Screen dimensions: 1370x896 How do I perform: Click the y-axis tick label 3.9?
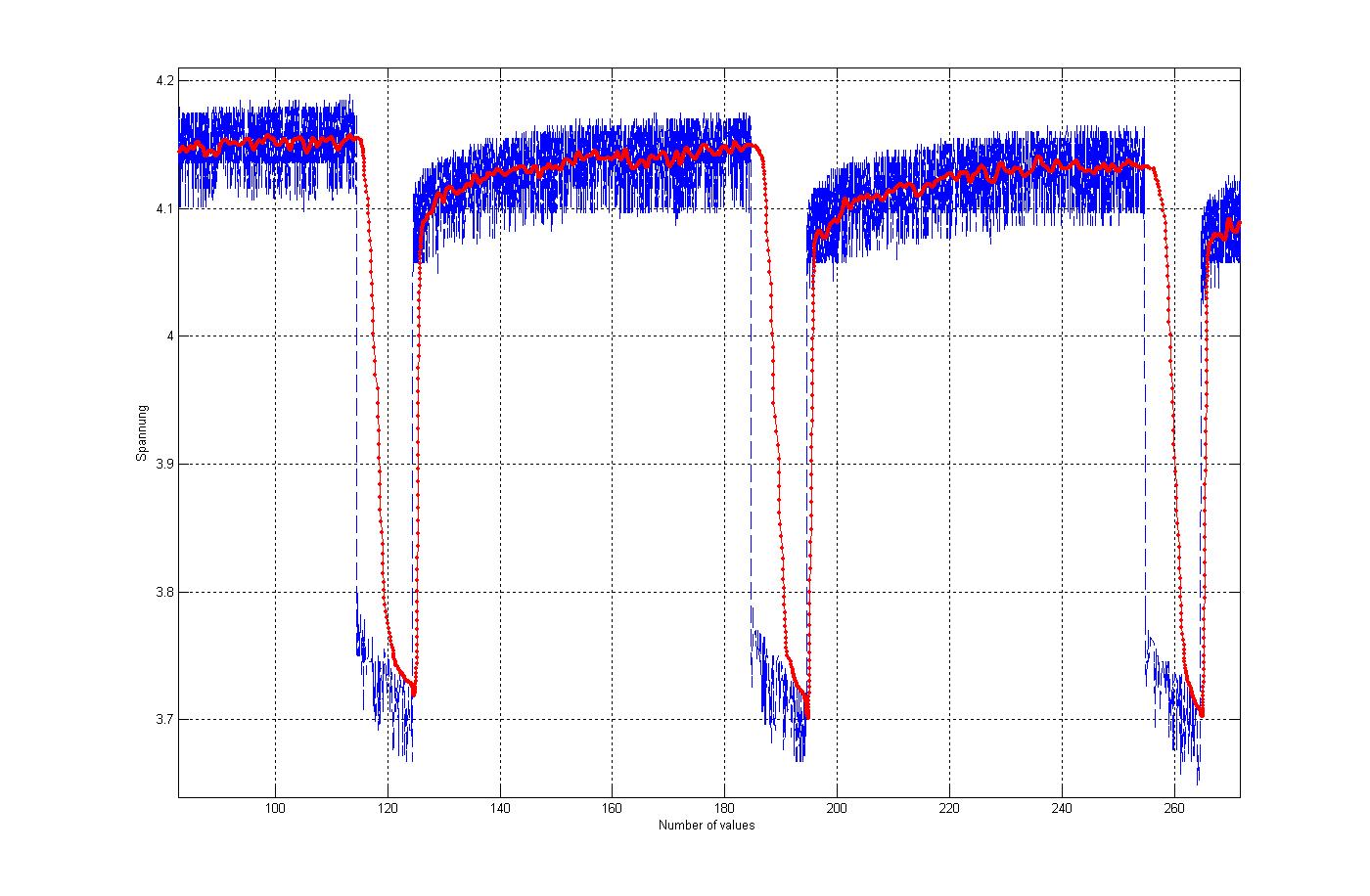click(x=164, y=464)
